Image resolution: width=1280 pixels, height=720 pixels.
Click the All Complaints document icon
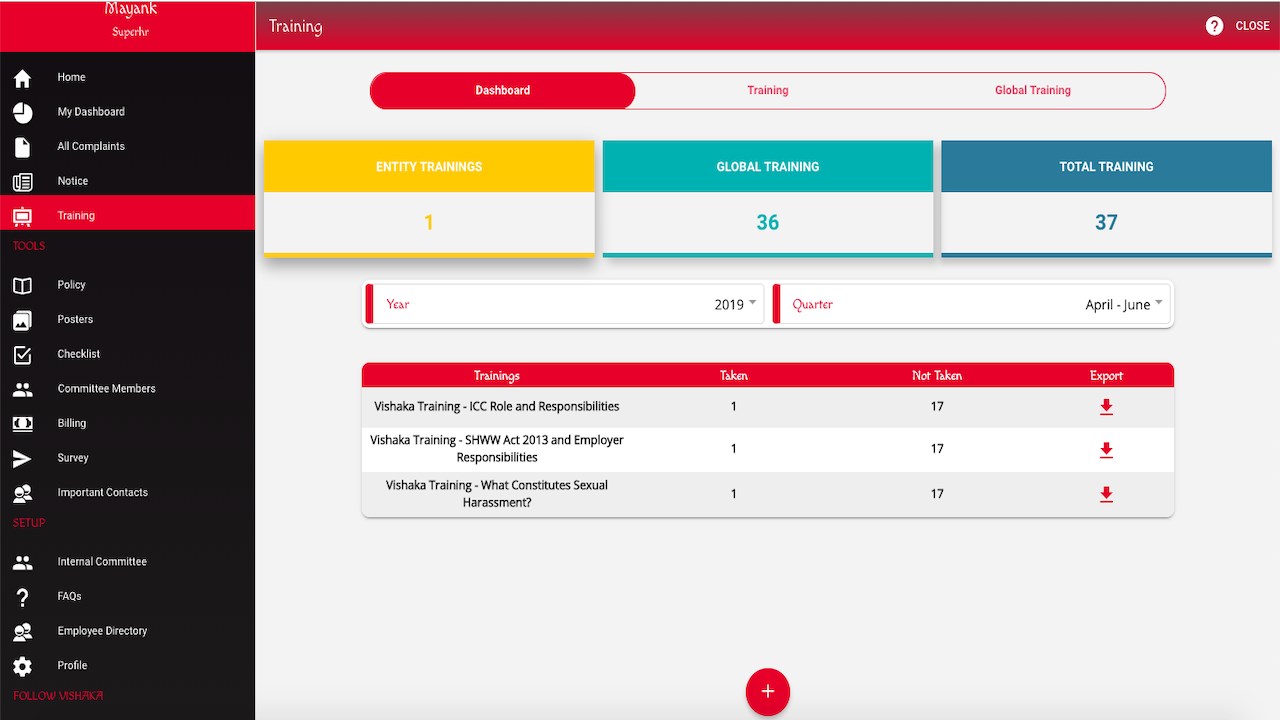pyautogui.click(x=22, y=147)
